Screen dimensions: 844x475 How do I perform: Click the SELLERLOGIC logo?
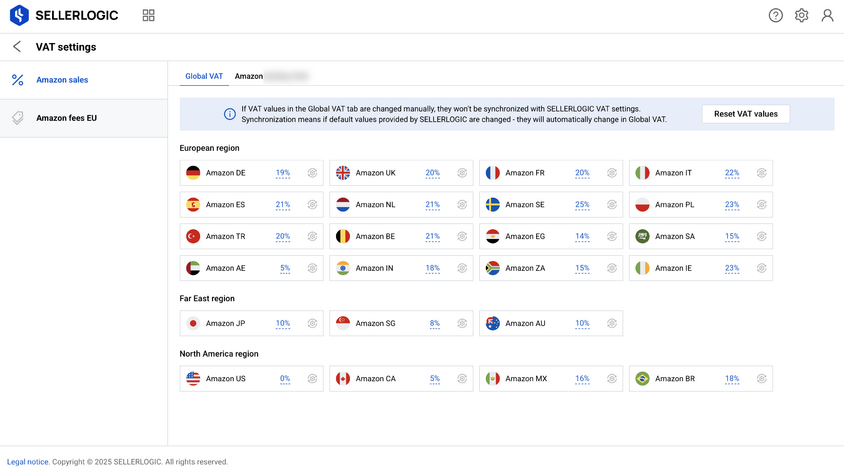[x=64, y=15]
